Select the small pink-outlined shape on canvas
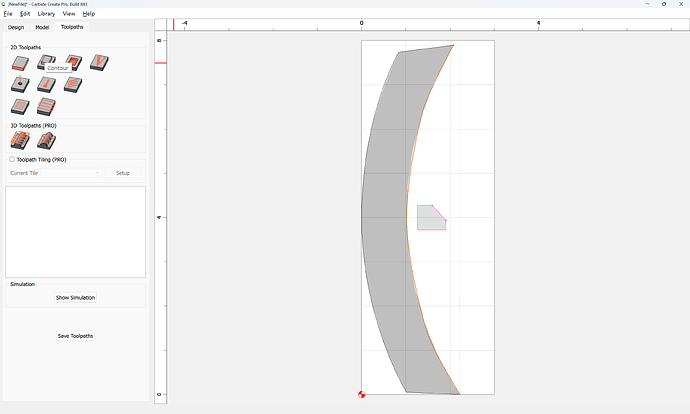690x414 pixels. click(430, 219)
